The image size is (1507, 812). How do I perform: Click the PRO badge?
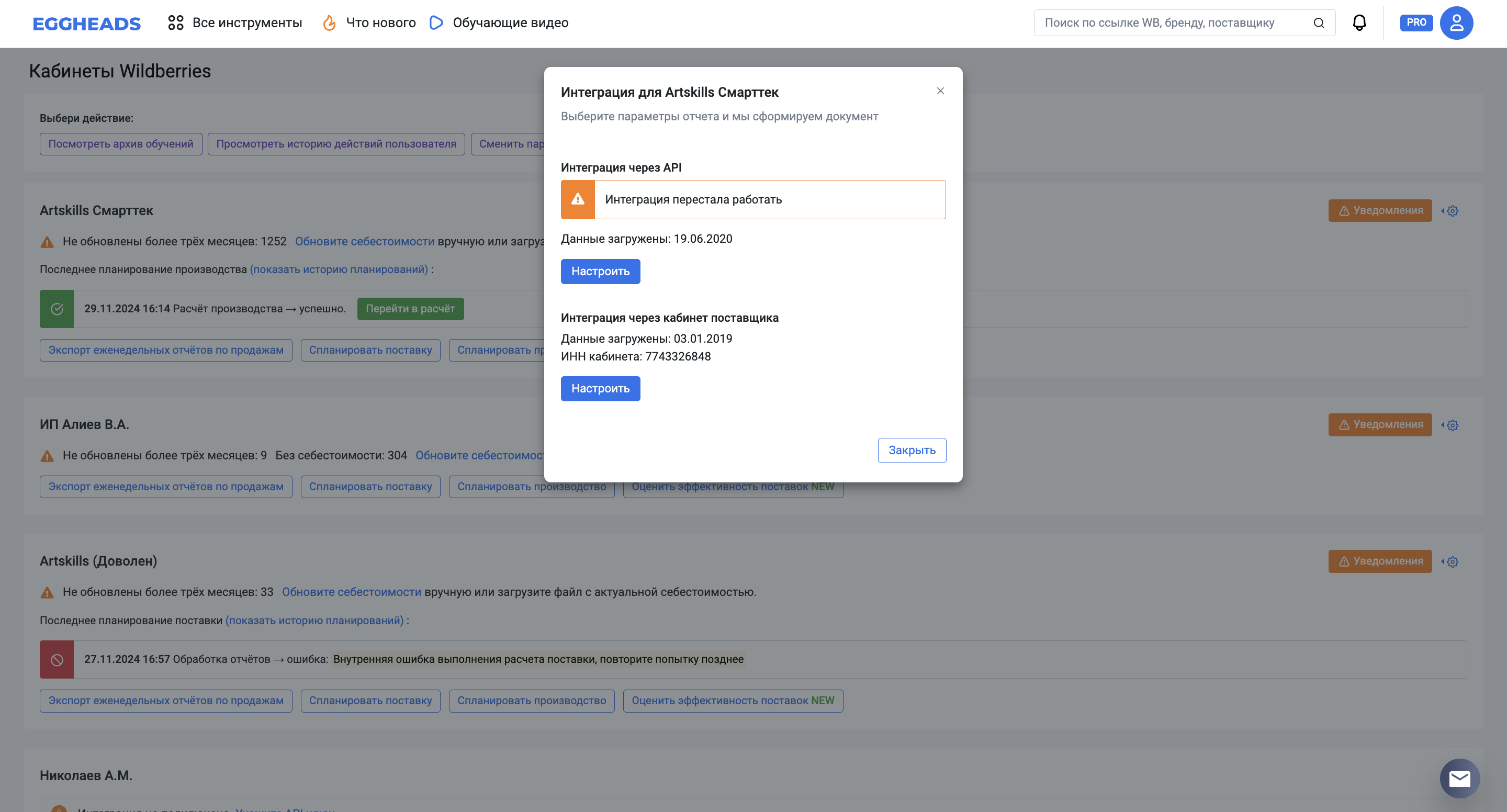(1416, 23)
